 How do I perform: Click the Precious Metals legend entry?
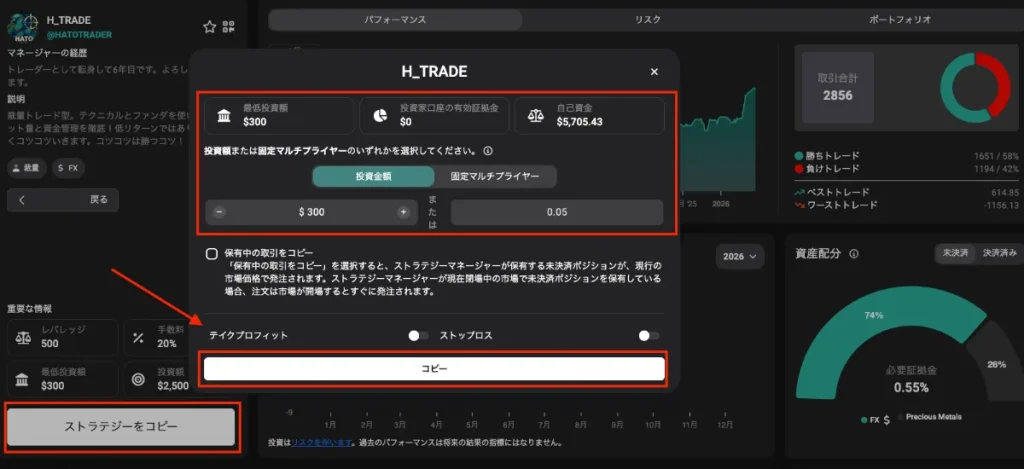[930, 417]
